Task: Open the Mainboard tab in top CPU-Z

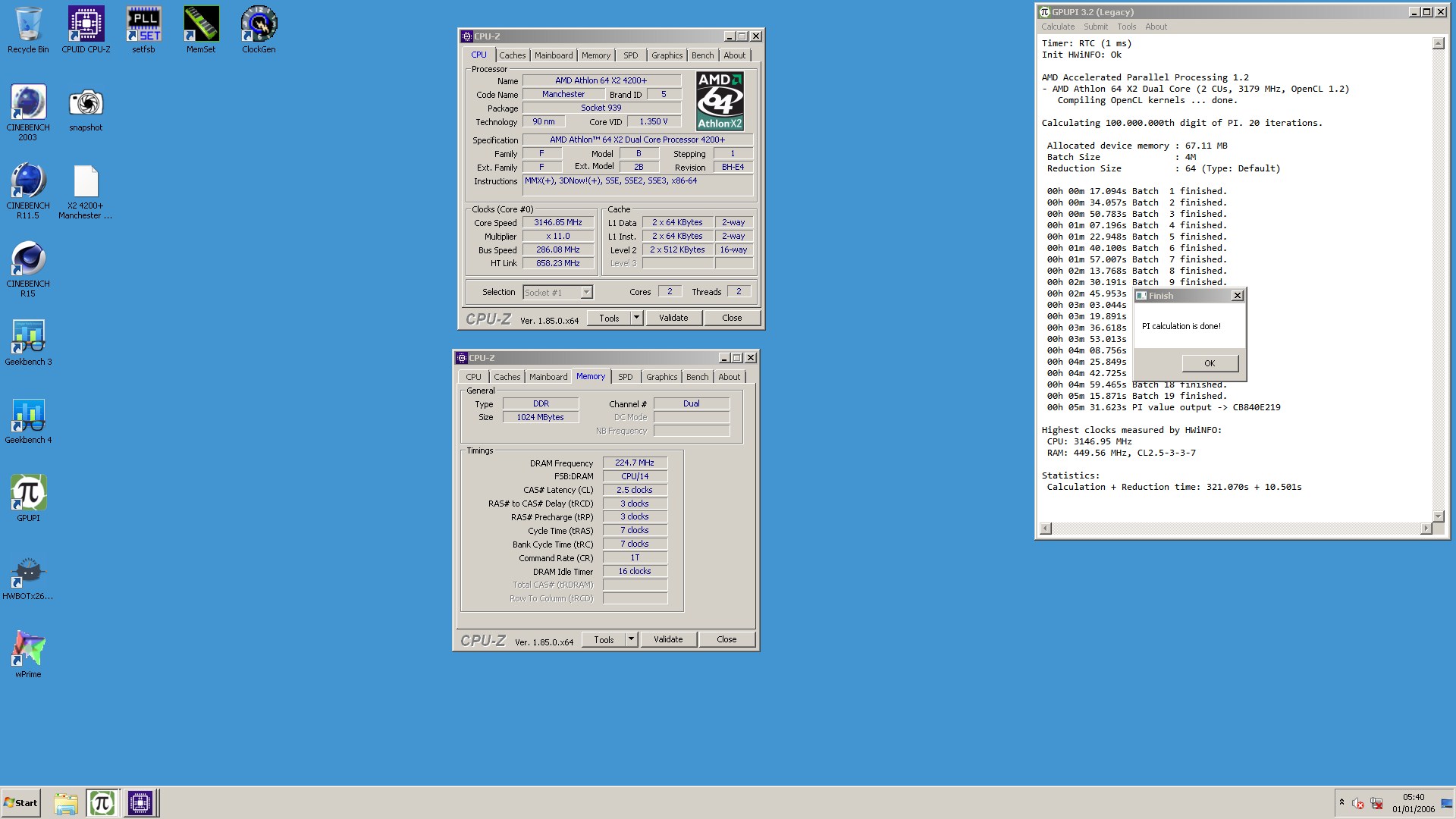Action: coord(554,55)
